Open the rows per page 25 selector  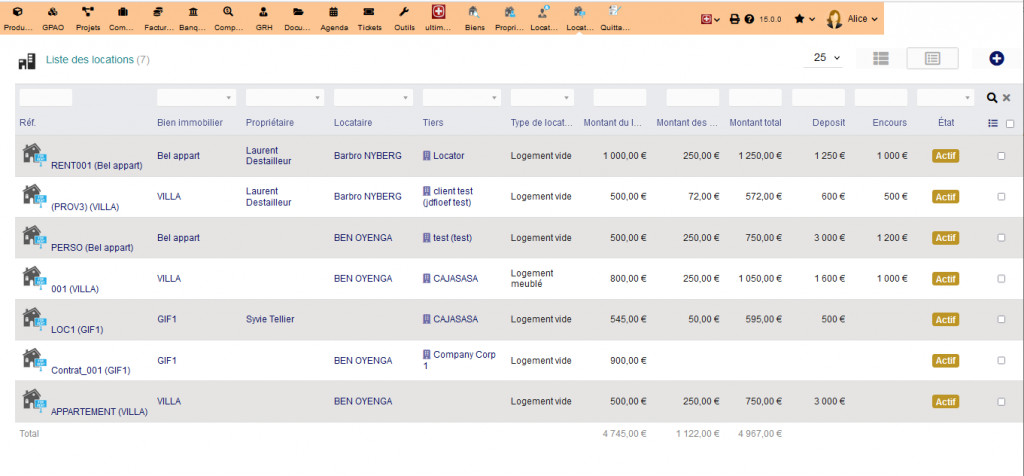826,58
